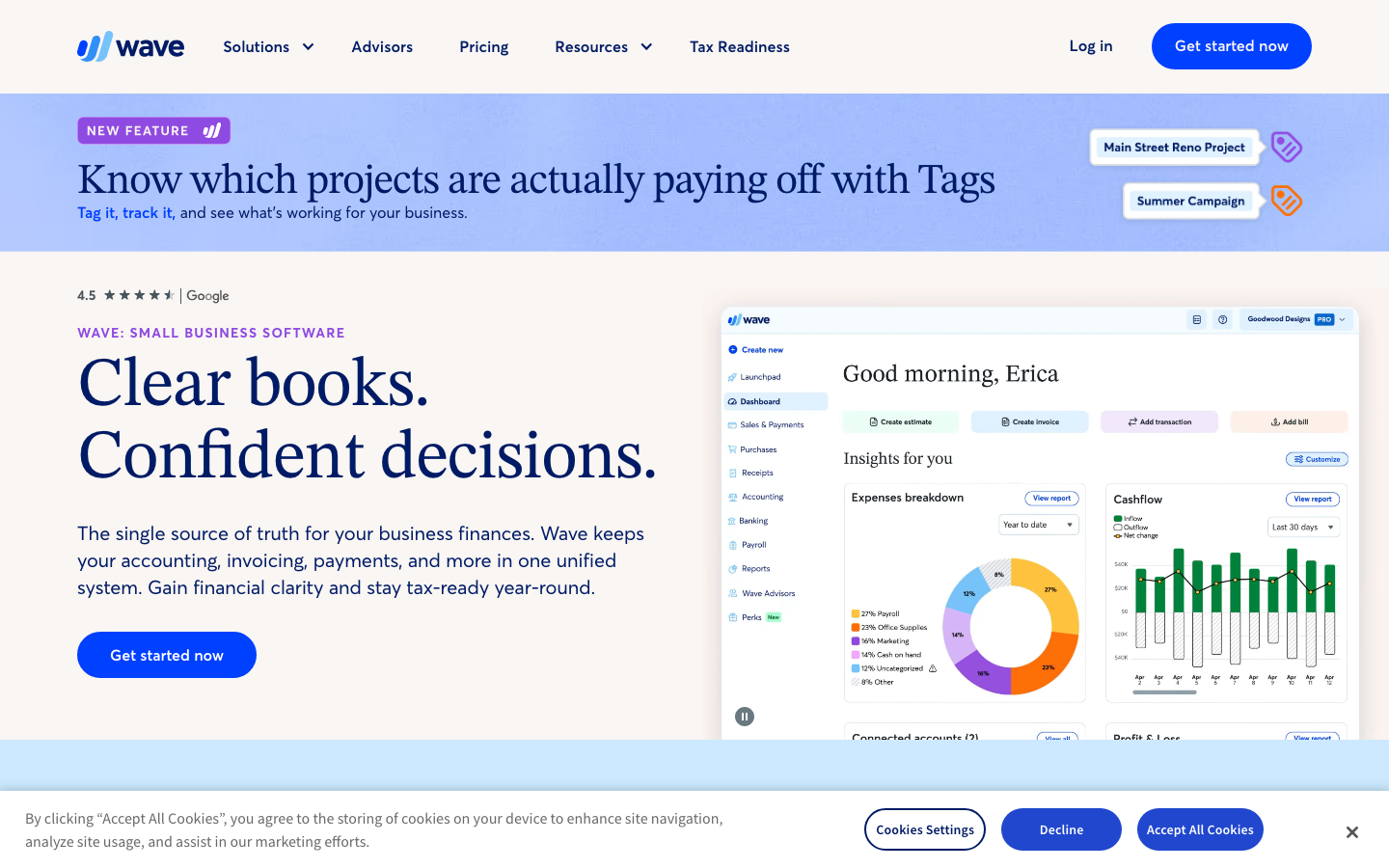The image size is (1389, 868).
Task: Accept All Cookies
Action: 1200,829
